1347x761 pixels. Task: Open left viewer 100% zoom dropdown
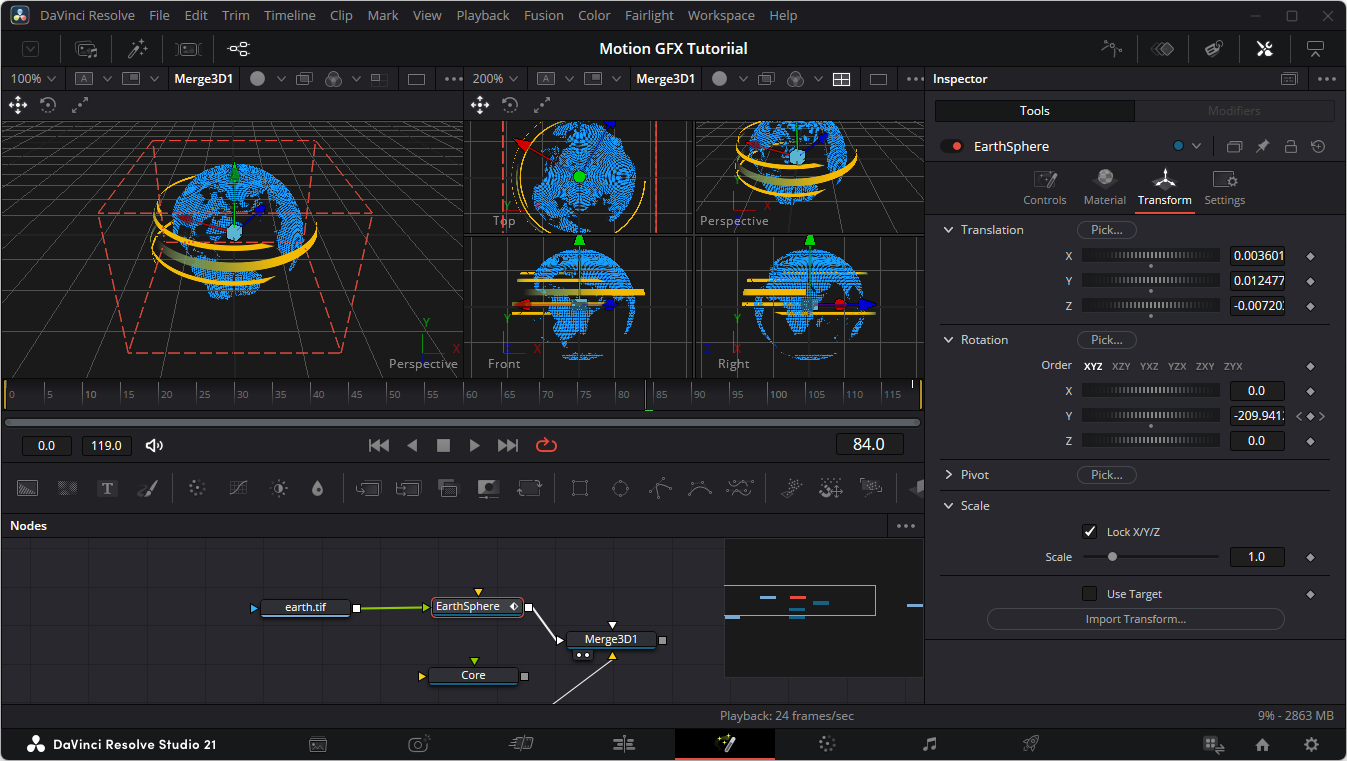35,79
